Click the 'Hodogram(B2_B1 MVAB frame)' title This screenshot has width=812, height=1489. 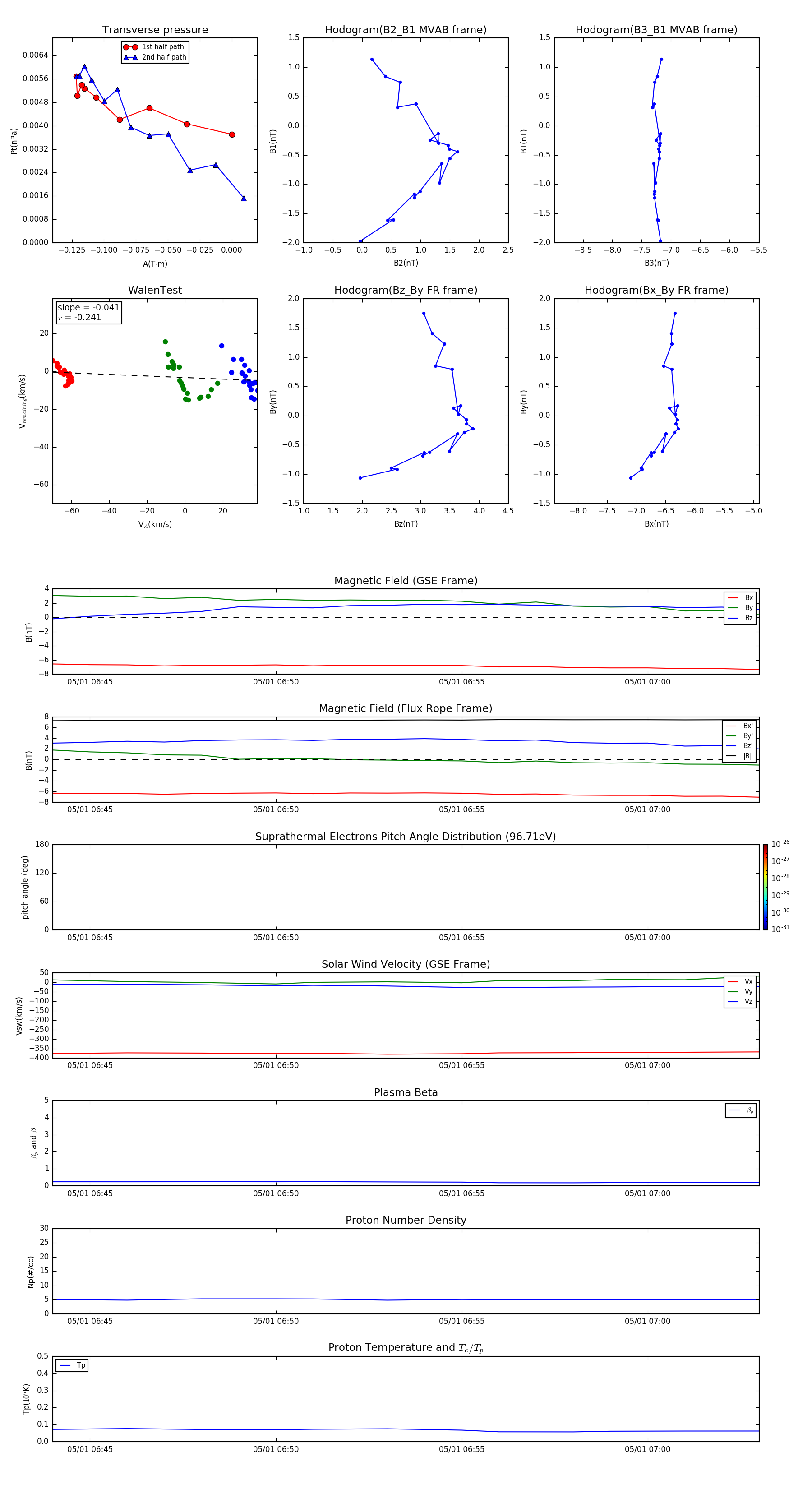pyautogui.click(x=406, y=29)
